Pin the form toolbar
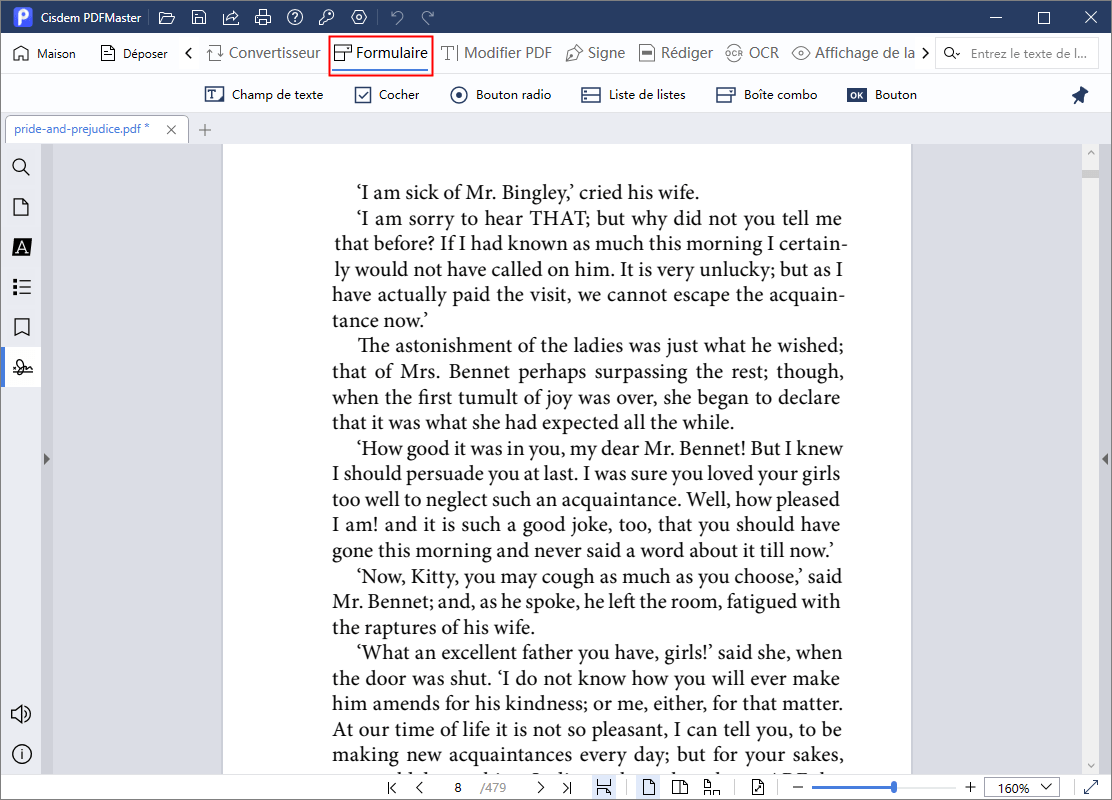 pyautogui.click(x=1080, y=95)
